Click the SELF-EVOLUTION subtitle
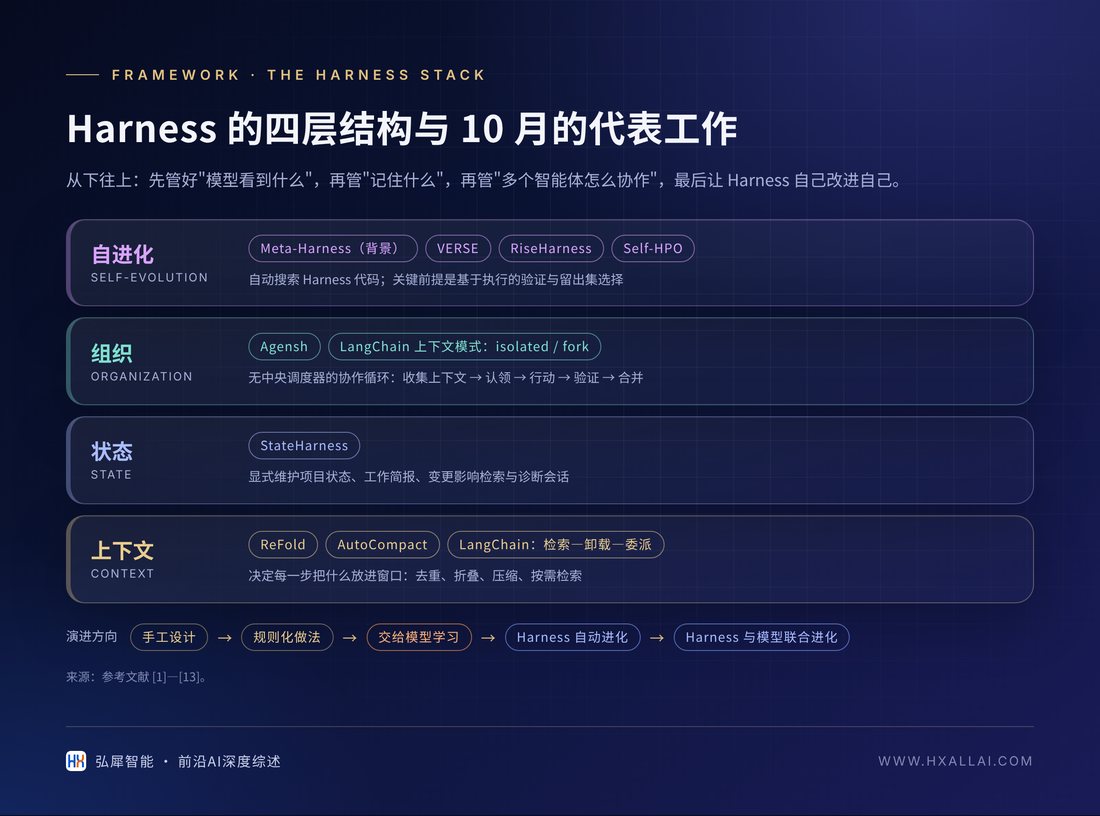 (x=149, y=278)
